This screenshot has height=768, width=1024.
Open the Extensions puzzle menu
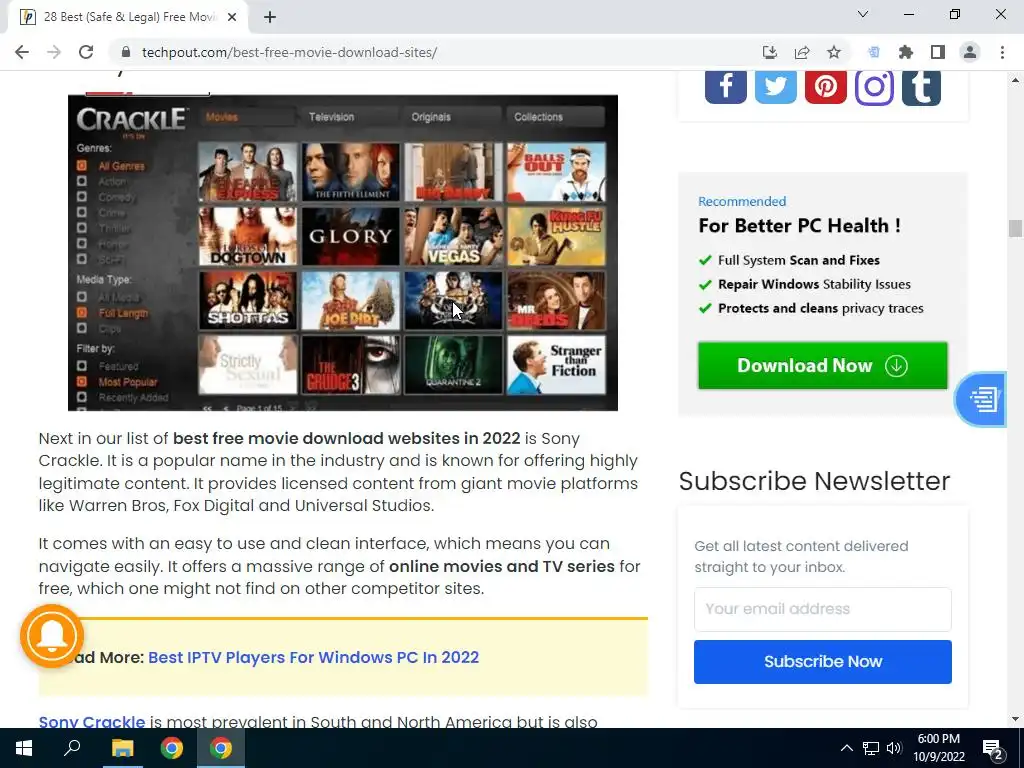[x=906, y=52]
